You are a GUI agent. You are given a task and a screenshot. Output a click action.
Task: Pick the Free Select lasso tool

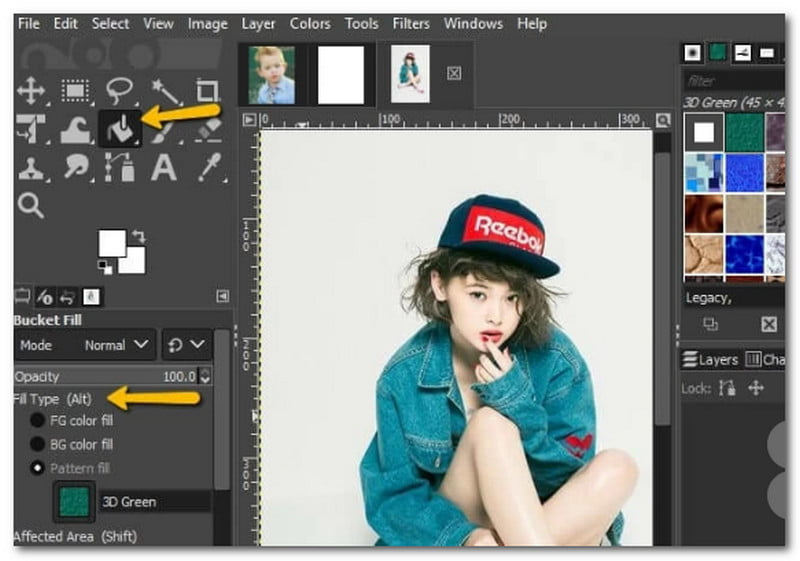pos(120,90)
